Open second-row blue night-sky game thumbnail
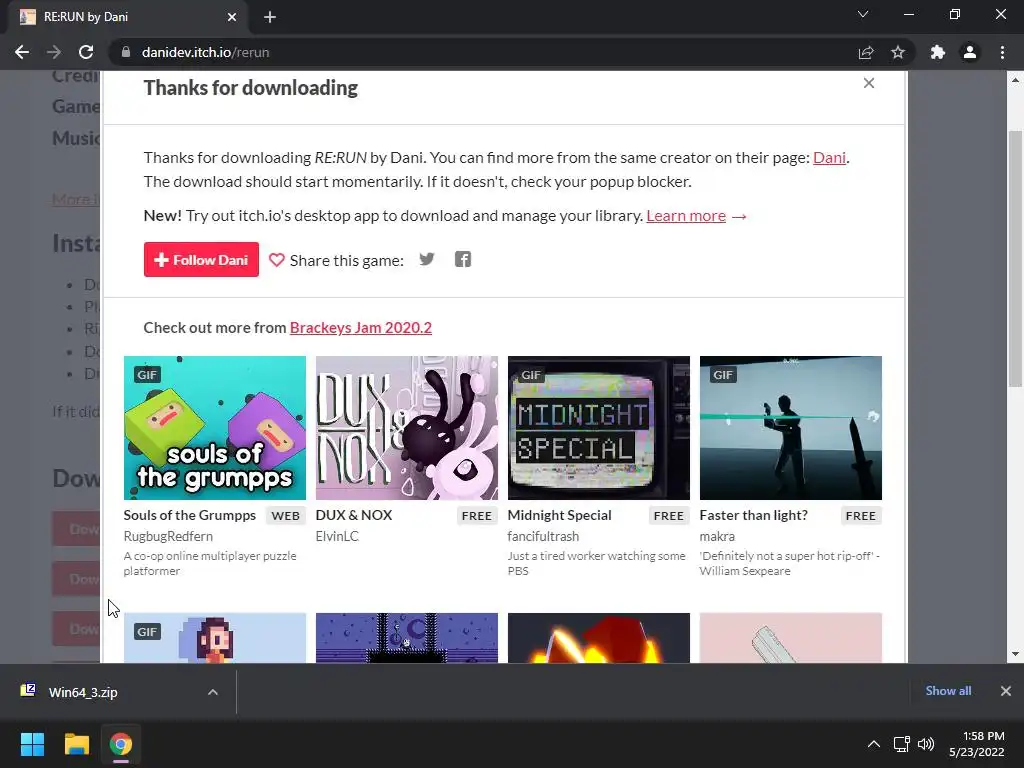Viewport: 1024px width, 768px height. point(407,638)
